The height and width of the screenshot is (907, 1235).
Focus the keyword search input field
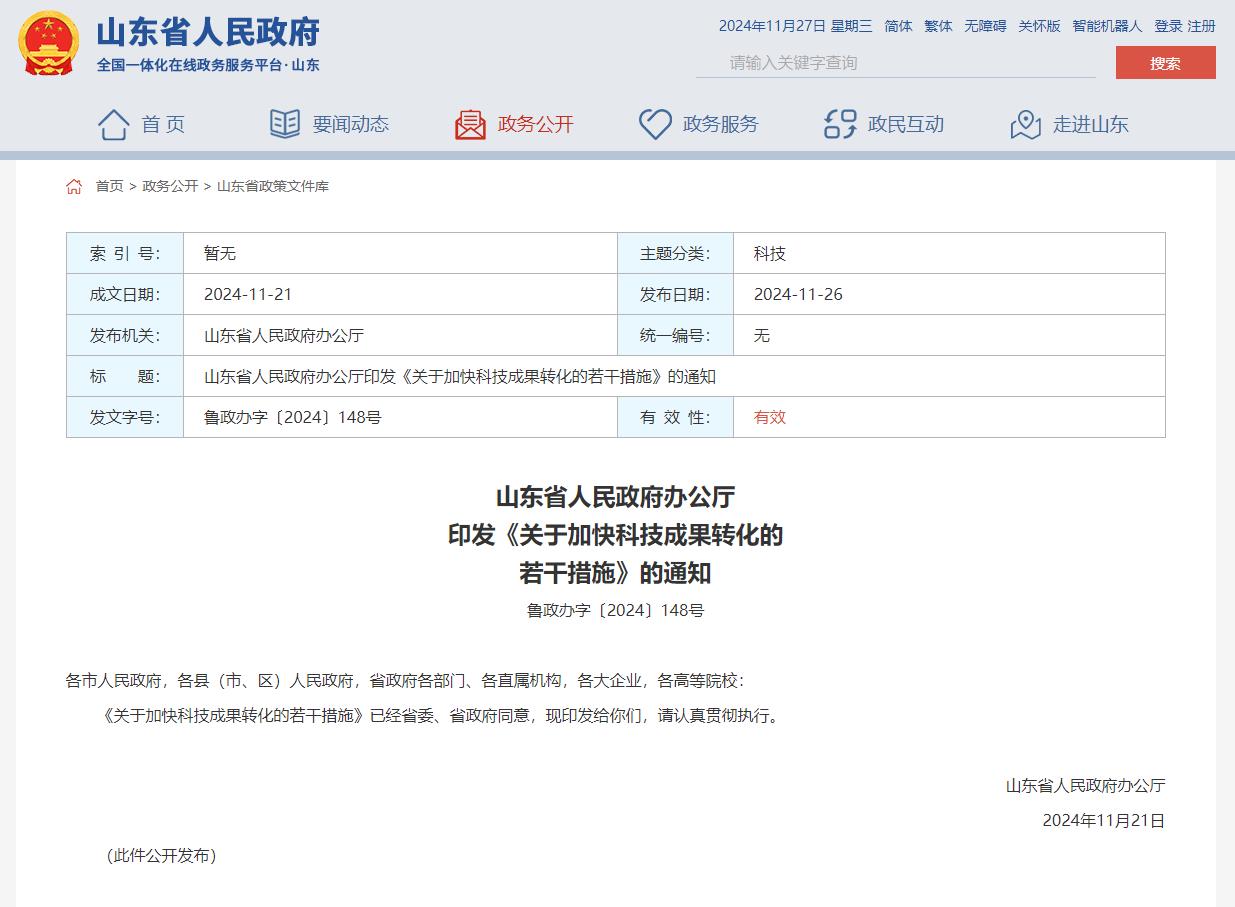(896, 63)
